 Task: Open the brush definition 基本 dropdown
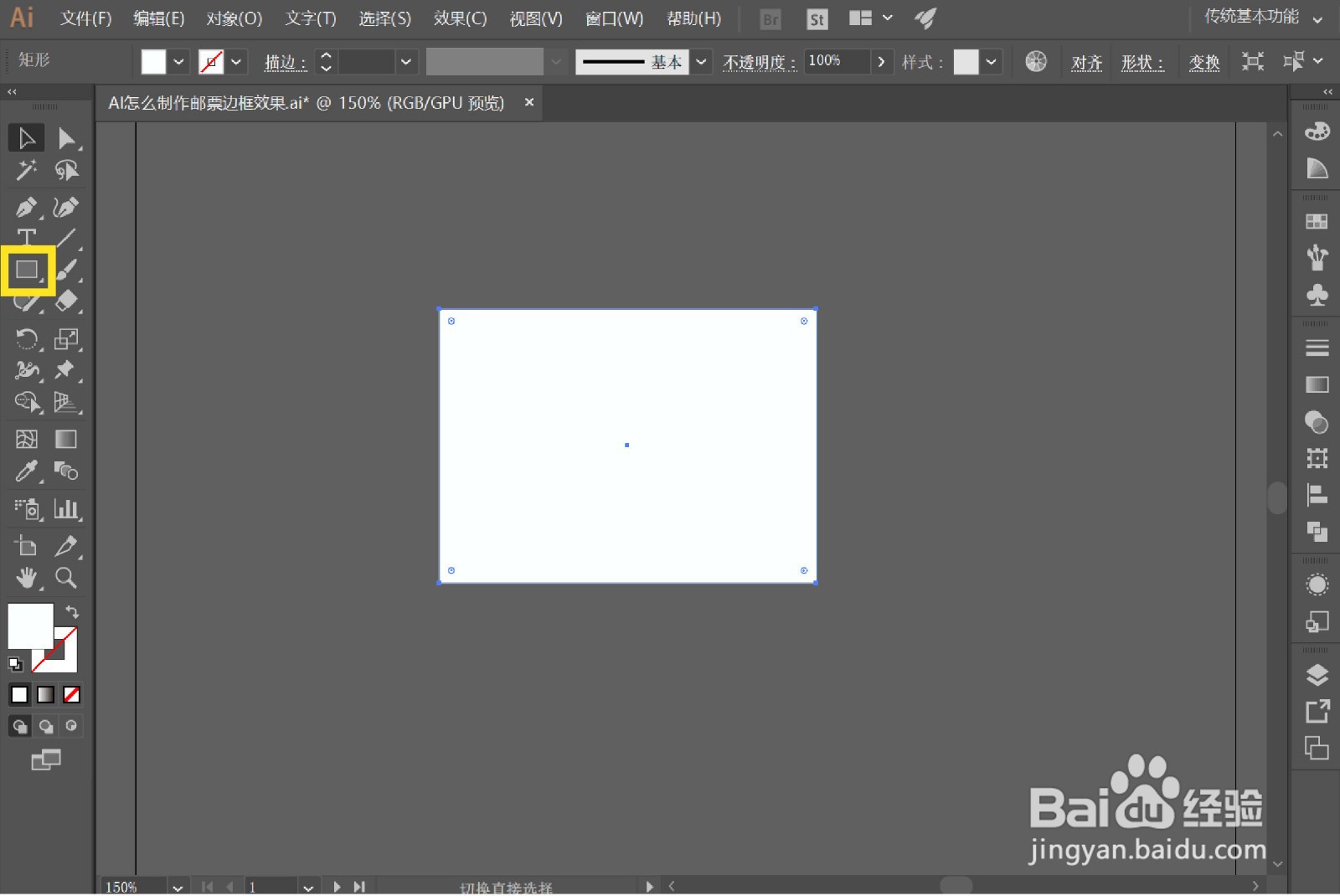701,62
